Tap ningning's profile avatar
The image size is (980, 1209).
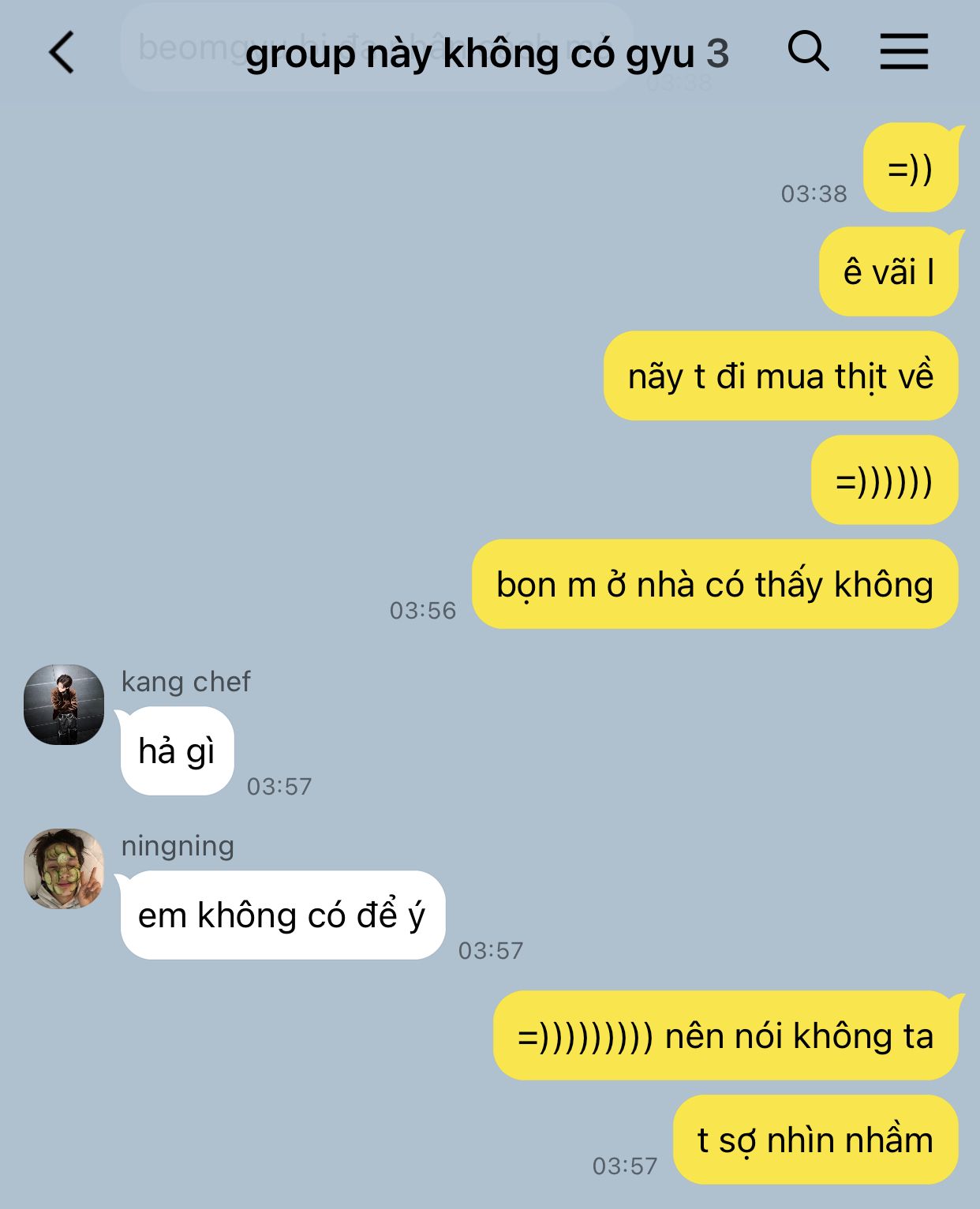[64, 869]
